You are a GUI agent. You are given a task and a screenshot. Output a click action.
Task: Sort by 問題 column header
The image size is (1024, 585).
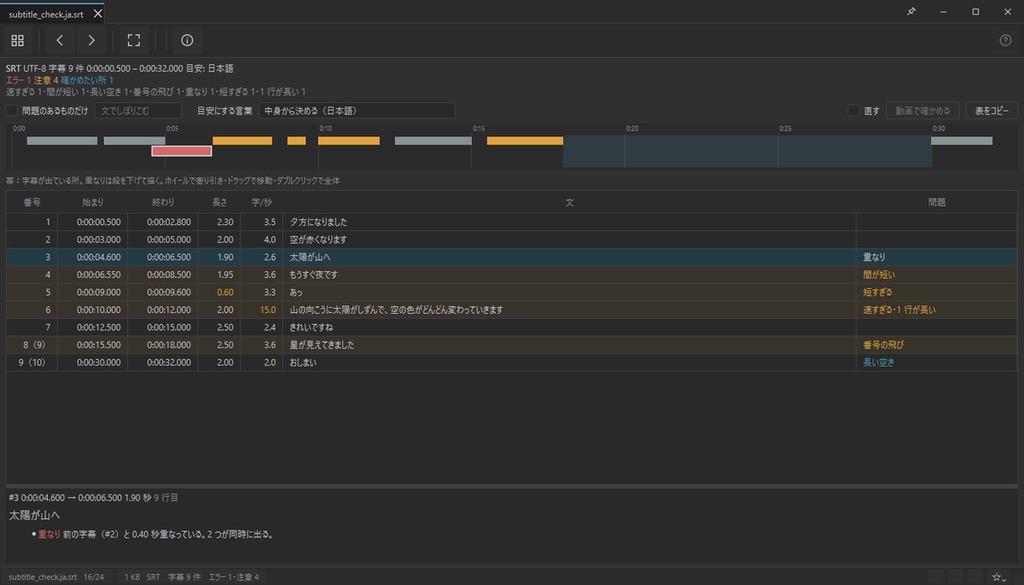[x=936, y=202]
